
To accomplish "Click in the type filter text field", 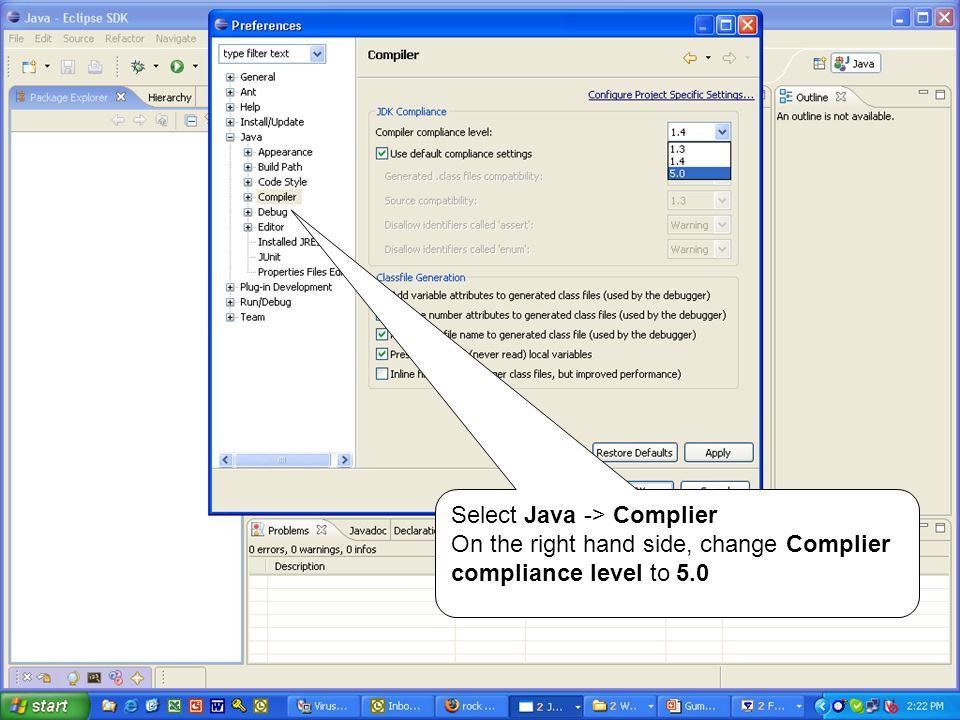I will pyautogui.click(x=264, y=54).
